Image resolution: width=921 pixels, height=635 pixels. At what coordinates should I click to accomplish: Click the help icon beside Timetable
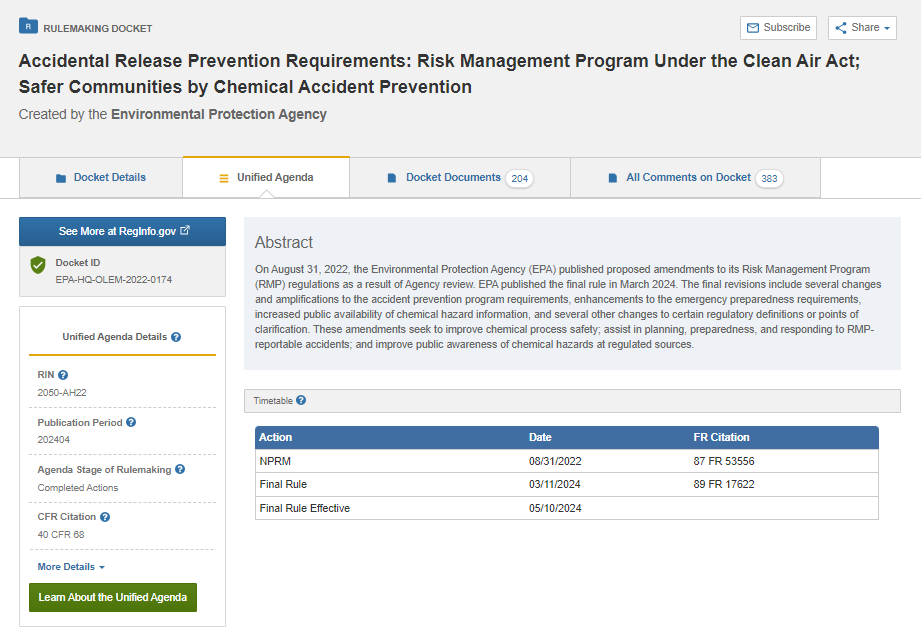point(301,400)
